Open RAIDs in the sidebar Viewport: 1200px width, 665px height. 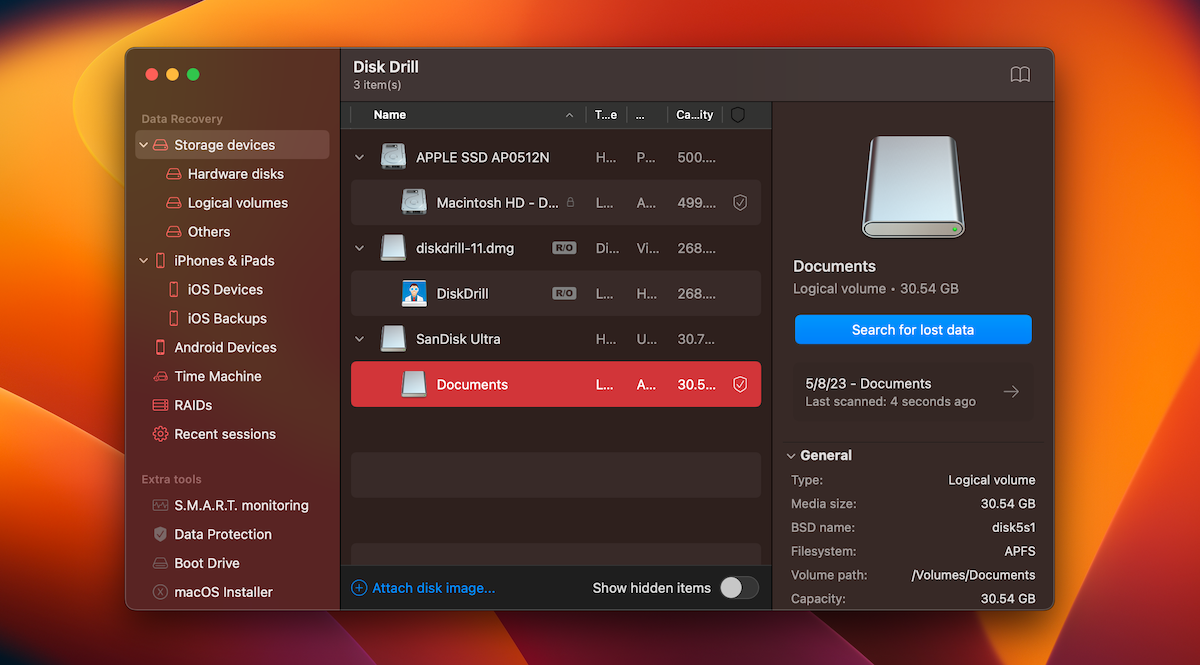coord(193,406)
